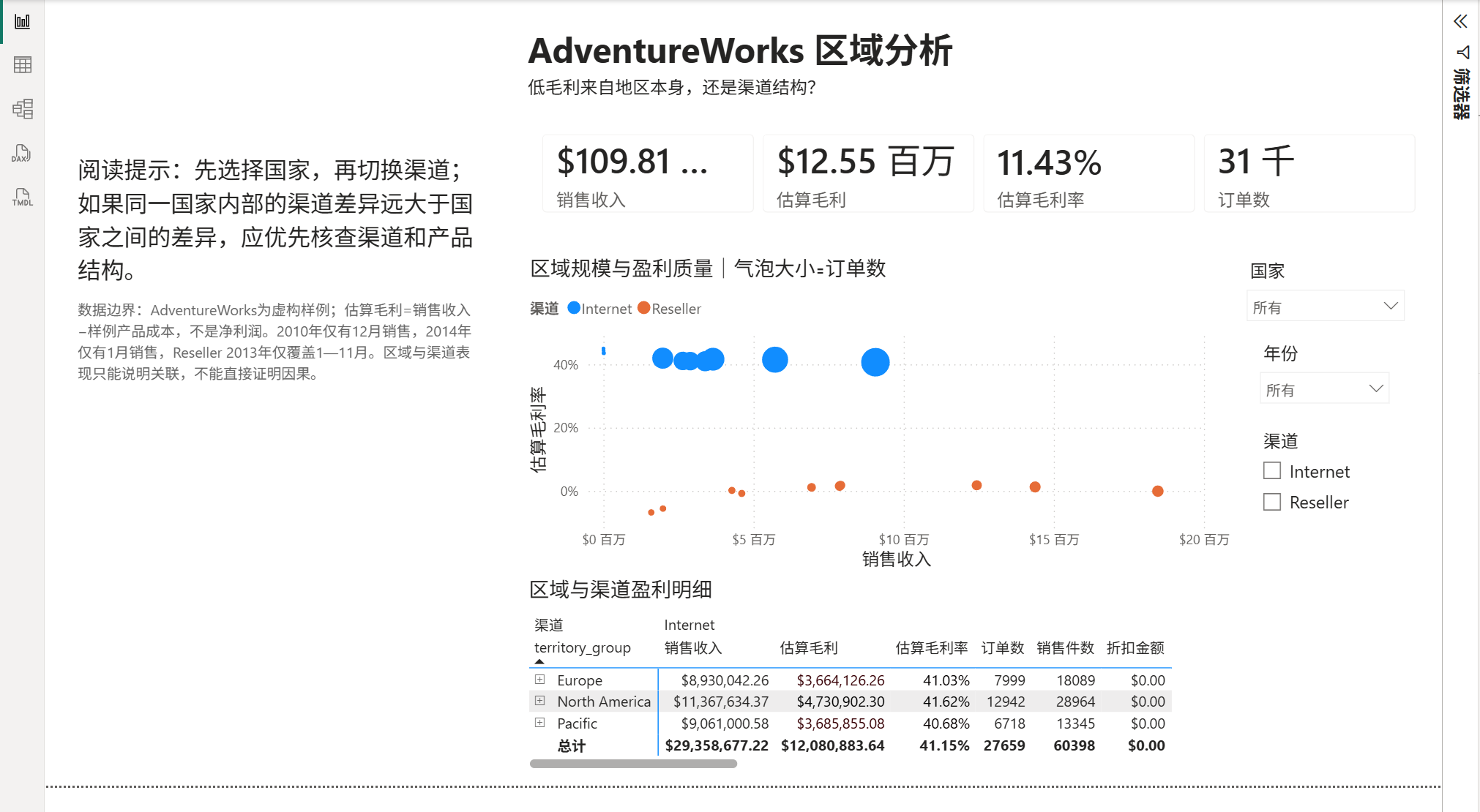Open the TMDL view icon

click(23, 197)
